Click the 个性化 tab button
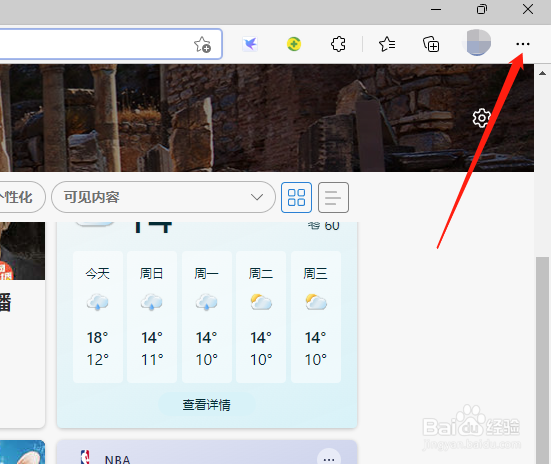The height and width of the screenshot is (464, 551). click(22, 197)
